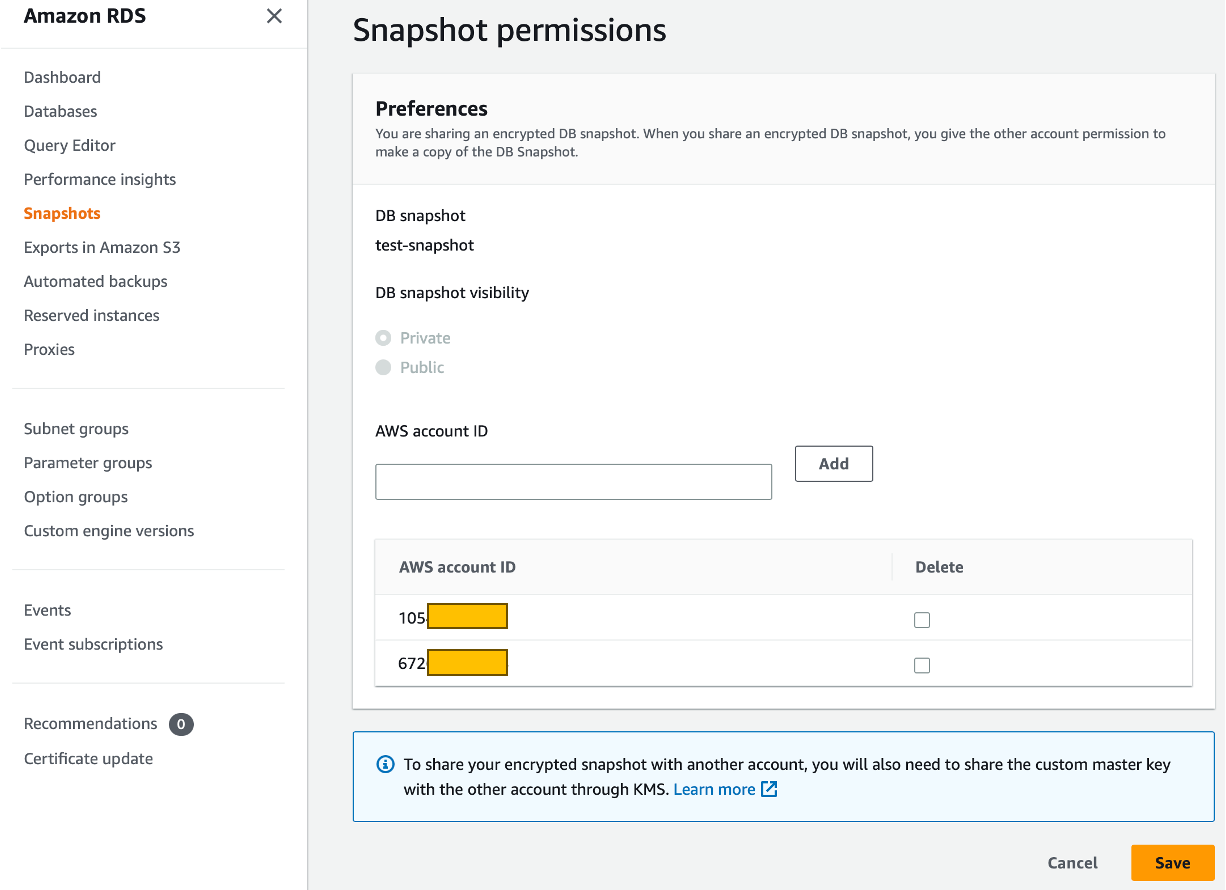Check Delete for account starting 105
Viewport: 1226px width, 890px height.
pos(922,620)
